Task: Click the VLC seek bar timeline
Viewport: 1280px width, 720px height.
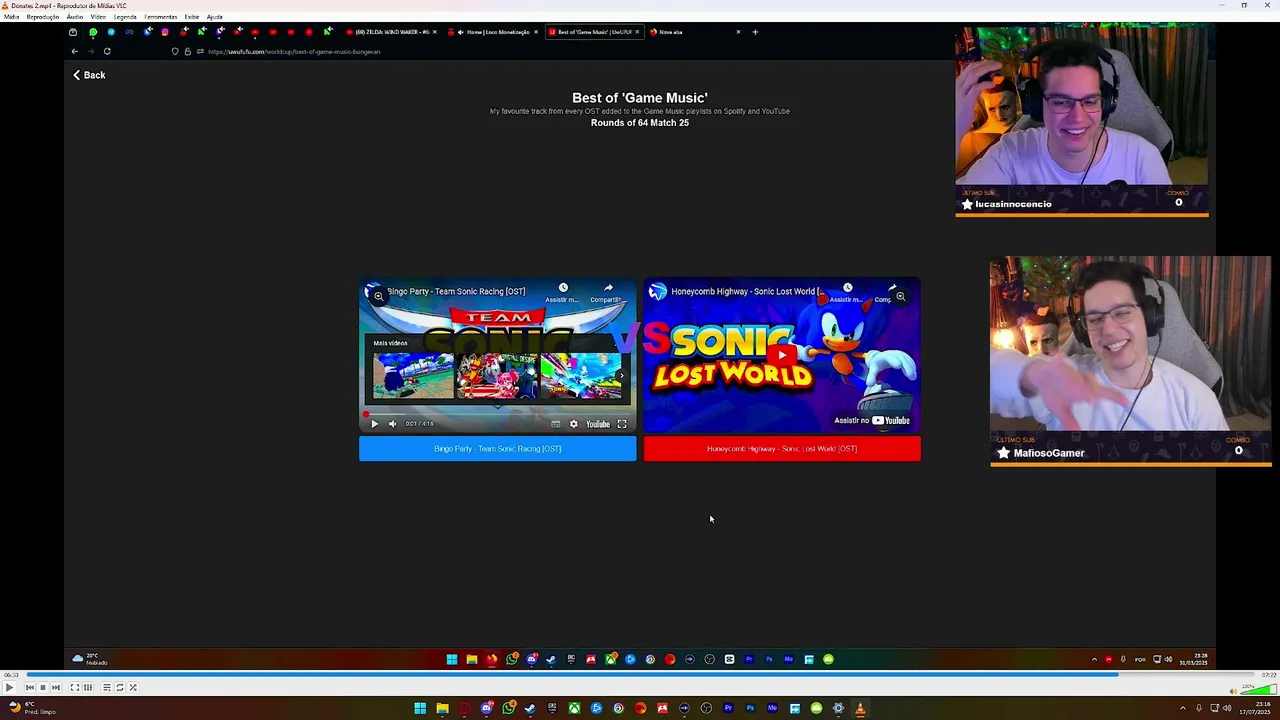Action: pyautogui.click(x=640, y=675)
